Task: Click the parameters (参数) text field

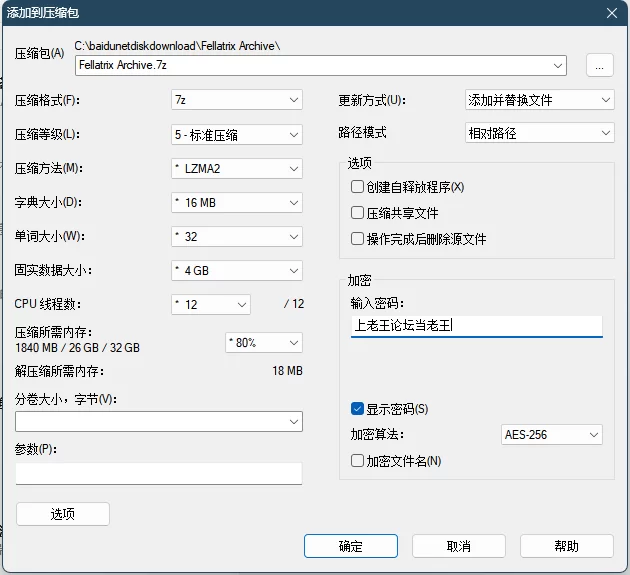Action: (159, 473)
